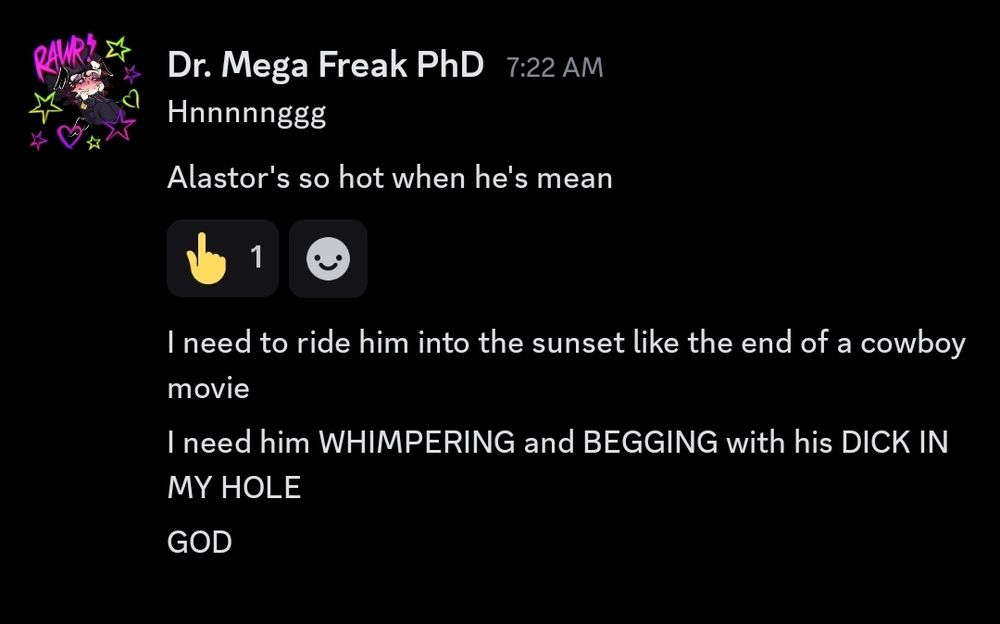This screenshot has width=1000, height=624.
Task: Select the 'Hnnnnnggg' message line
Action: coord(247,114)
